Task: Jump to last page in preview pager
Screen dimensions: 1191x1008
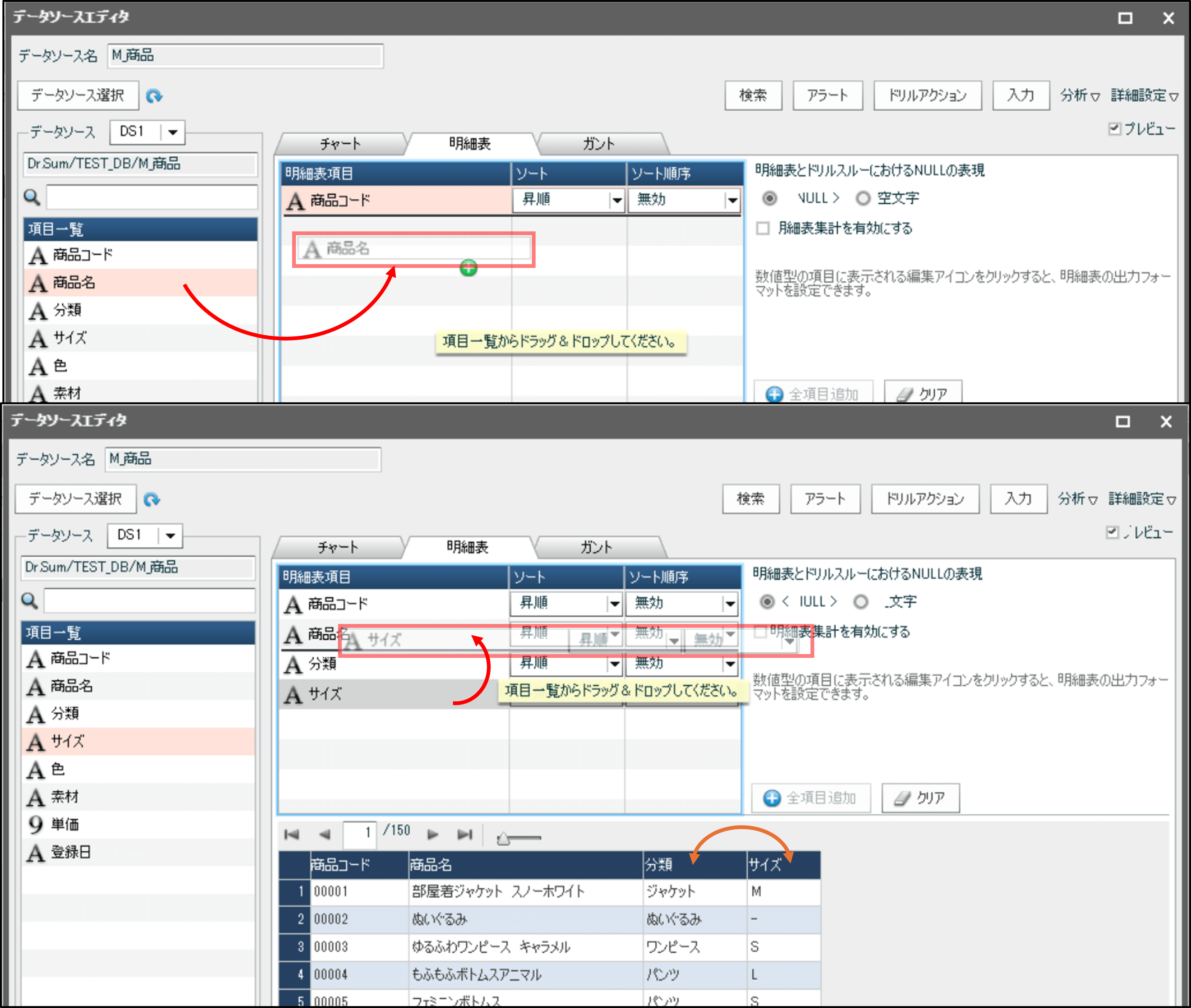Action: (x=465, y=835)
